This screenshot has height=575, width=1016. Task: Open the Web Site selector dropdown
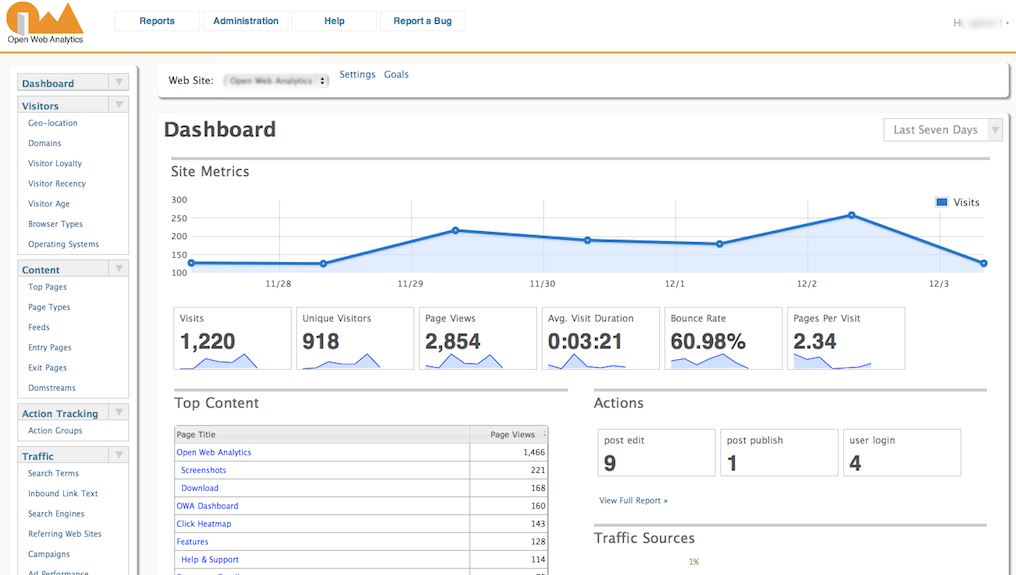277,80
